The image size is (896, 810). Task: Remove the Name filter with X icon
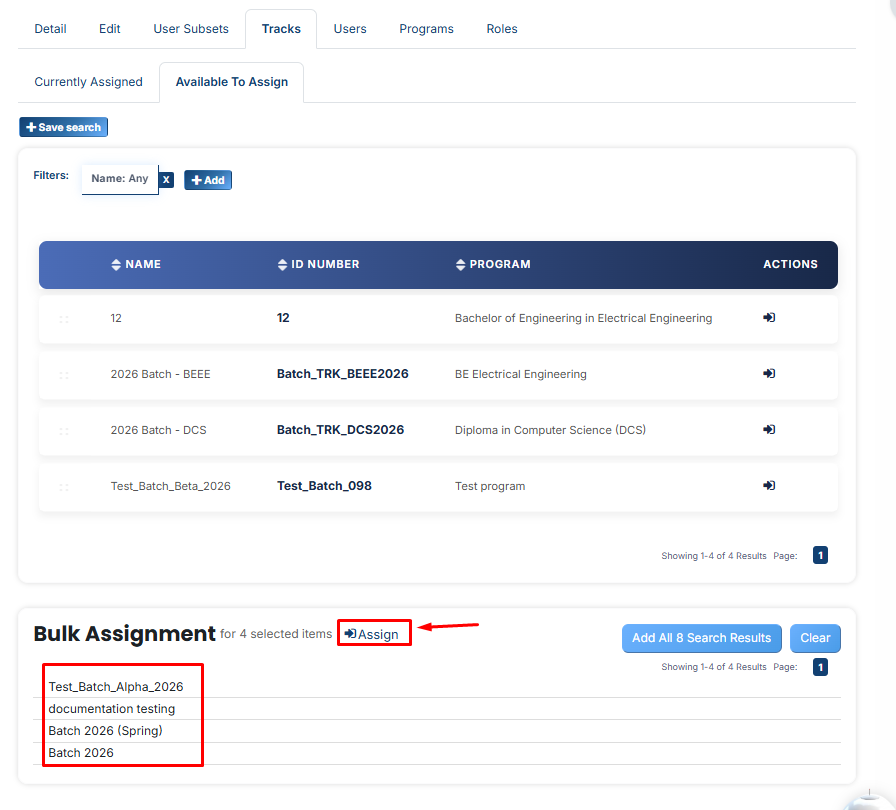pos(166,180)
